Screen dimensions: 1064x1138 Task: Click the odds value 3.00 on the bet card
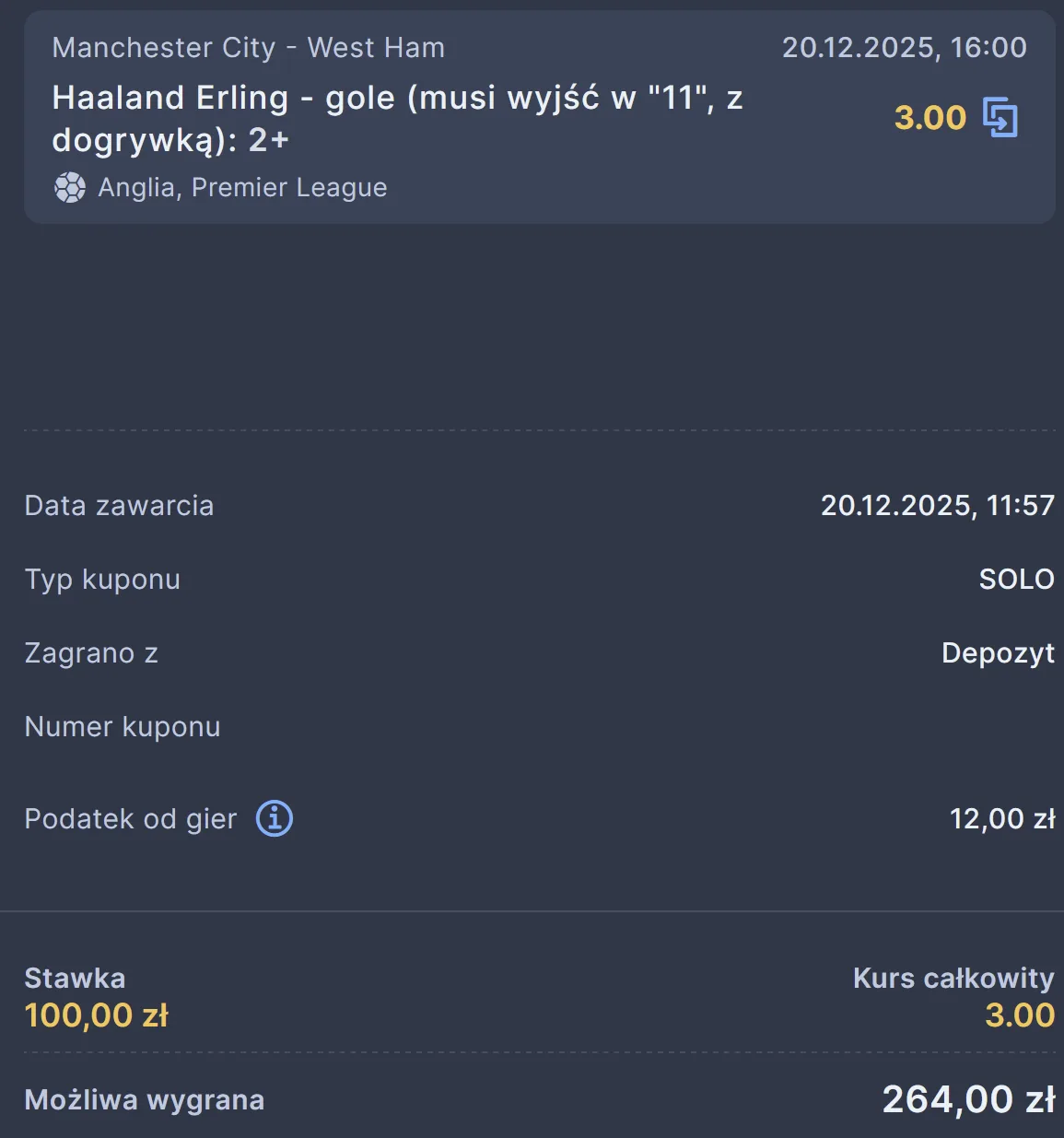930,117
